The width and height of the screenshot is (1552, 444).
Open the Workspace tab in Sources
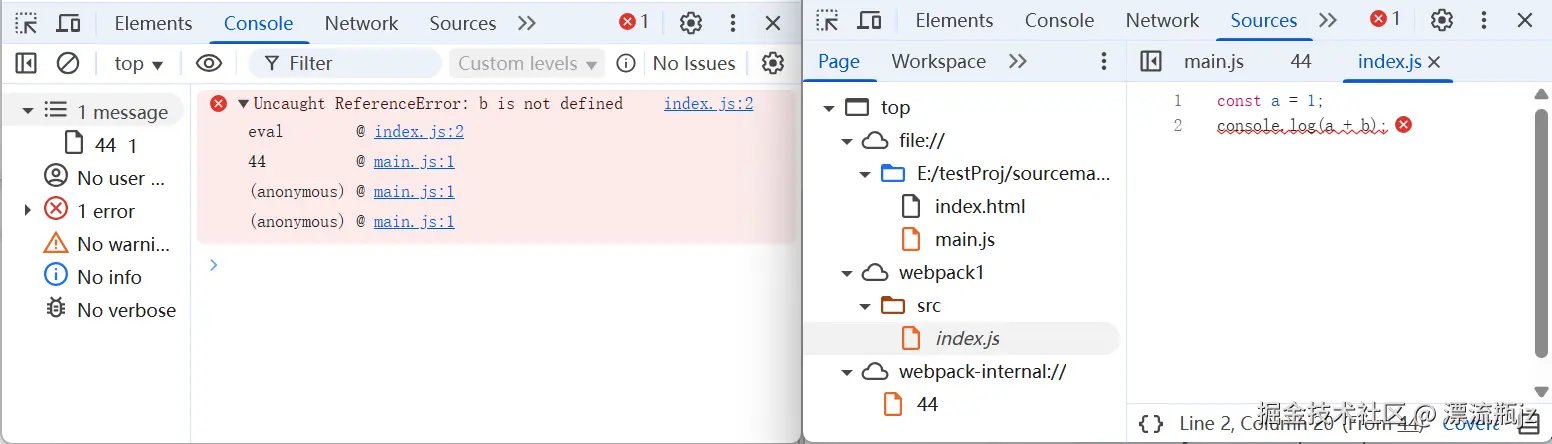click(938, 62)
